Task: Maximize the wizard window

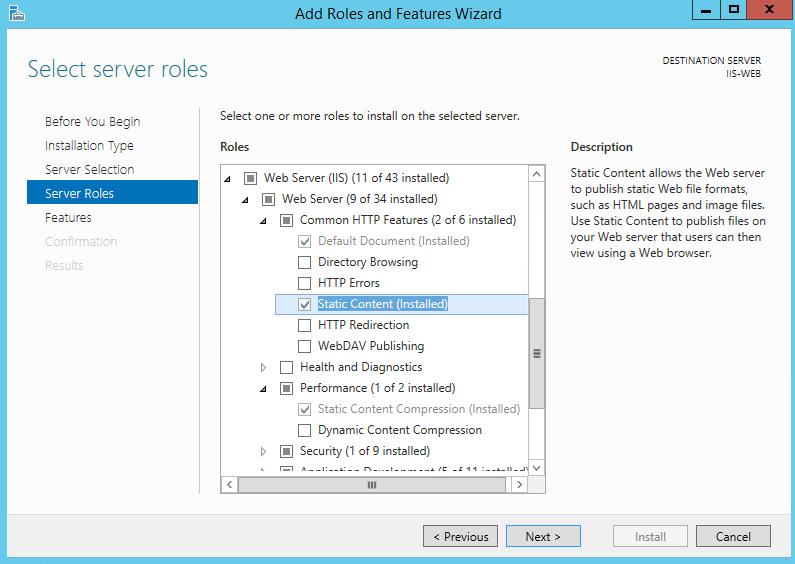Action: [733, 10]
